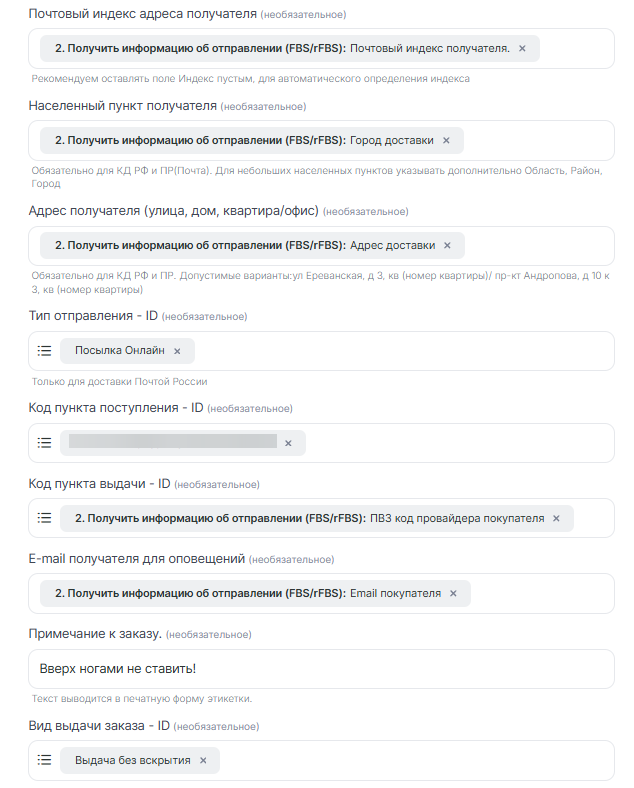634x788 pixels.
Task: Remove the 'Адрес доставки' tag
Action: coord(447,246)
